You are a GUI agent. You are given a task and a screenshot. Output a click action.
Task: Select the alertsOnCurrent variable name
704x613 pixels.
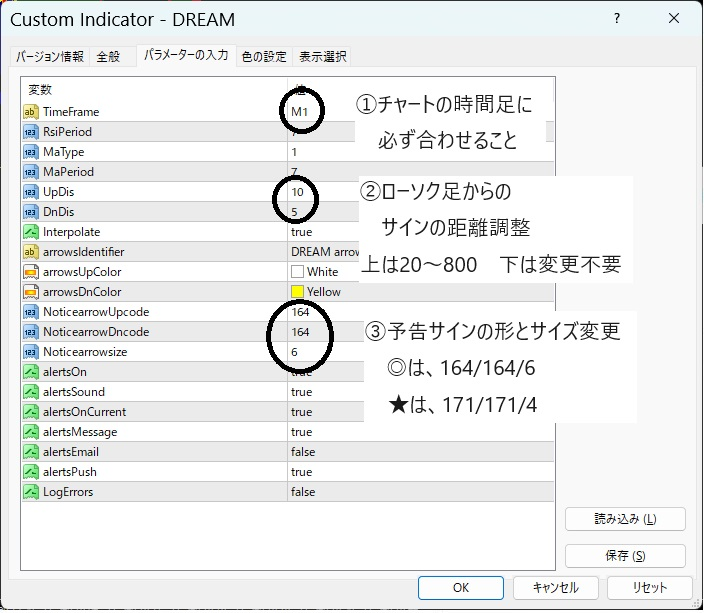[x=84, y=411]
